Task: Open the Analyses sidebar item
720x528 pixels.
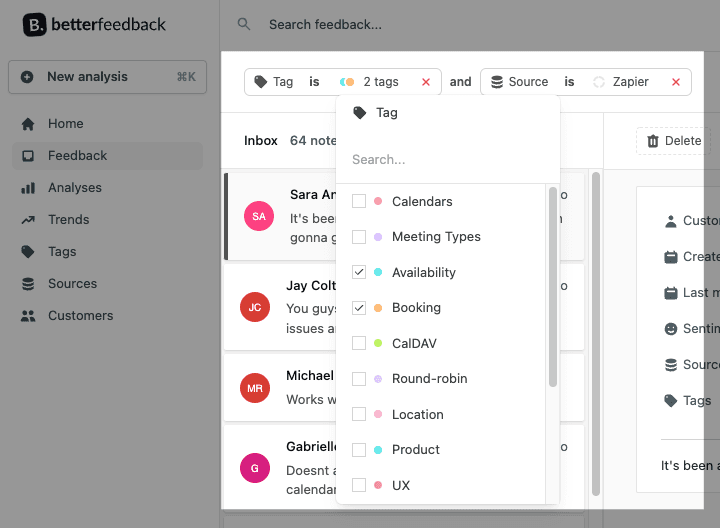Action: pos(74,188)
